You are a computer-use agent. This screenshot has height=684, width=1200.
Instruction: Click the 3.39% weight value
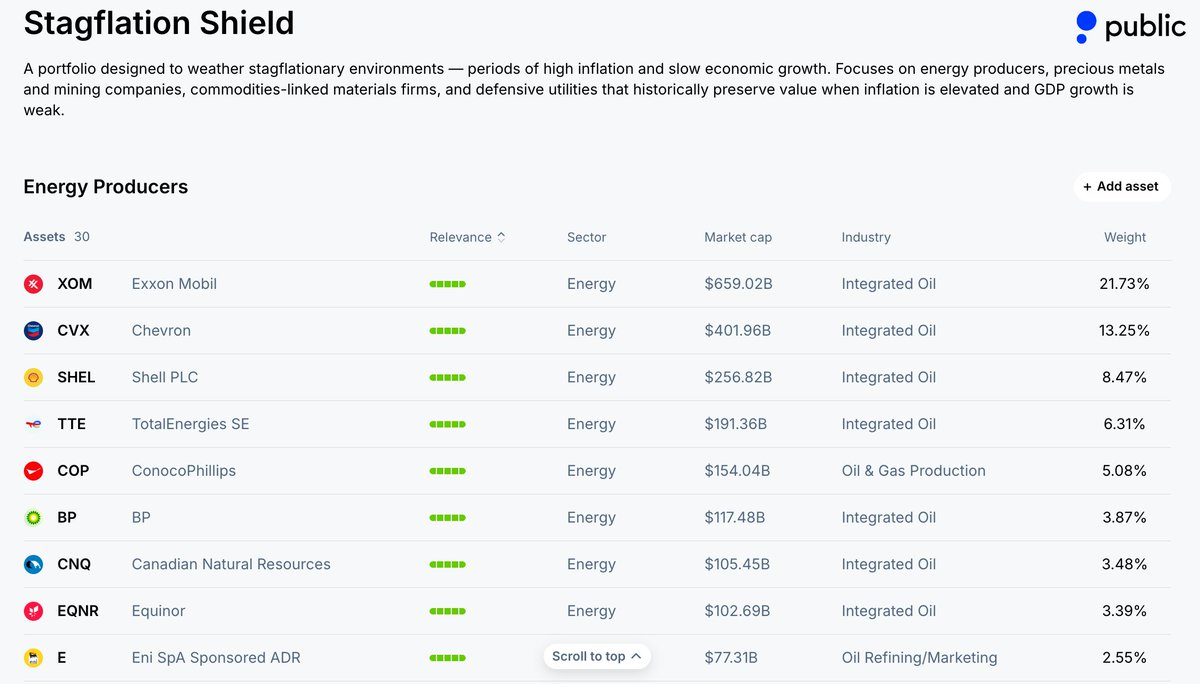1125,611
